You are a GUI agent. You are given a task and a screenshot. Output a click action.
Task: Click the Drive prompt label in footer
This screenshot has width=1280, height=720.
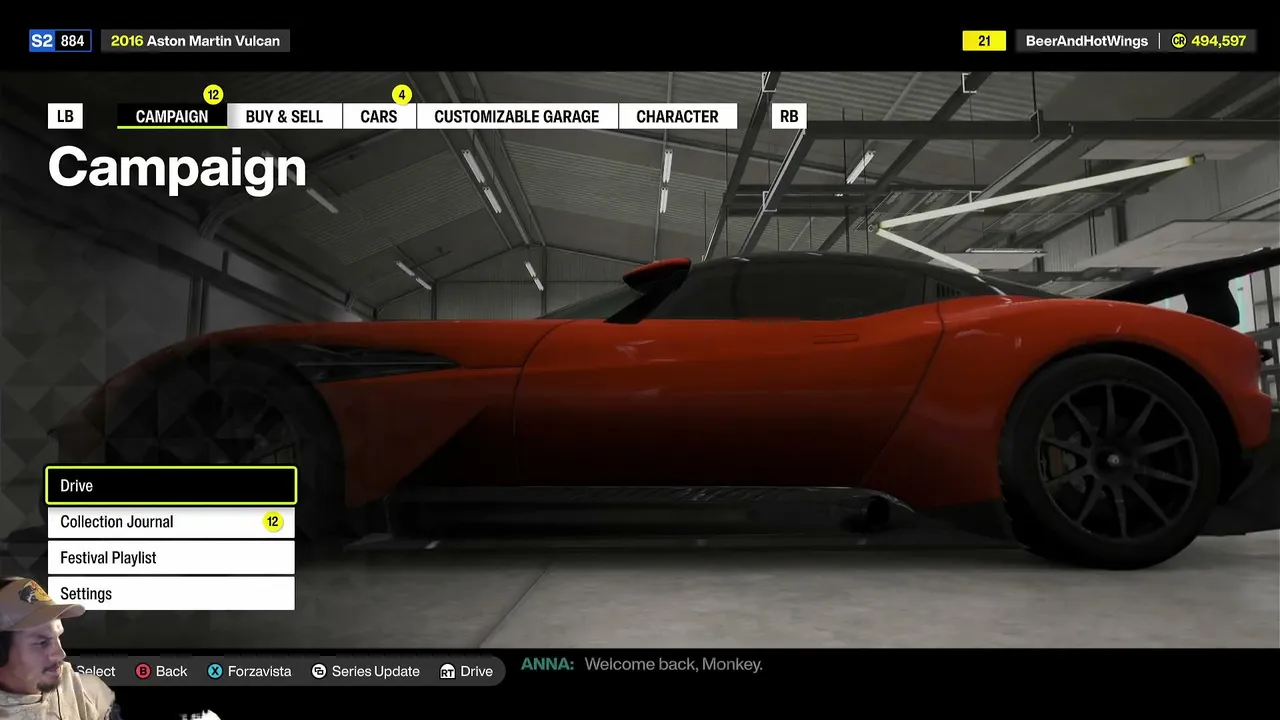[x=476, y=671]
